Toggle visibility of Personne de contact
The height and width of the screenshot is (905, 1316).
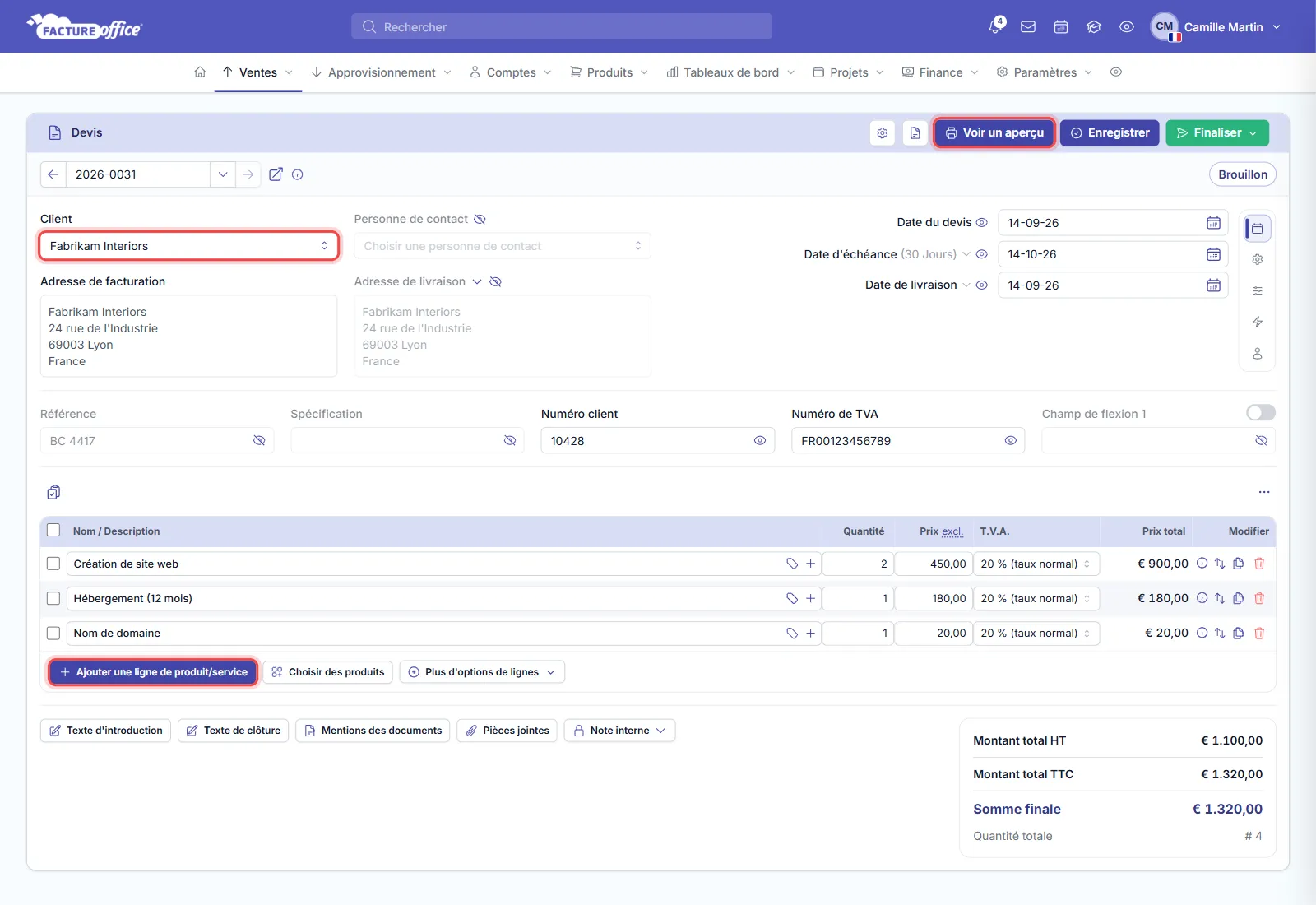pyautogui.click(x=480, y=219)
